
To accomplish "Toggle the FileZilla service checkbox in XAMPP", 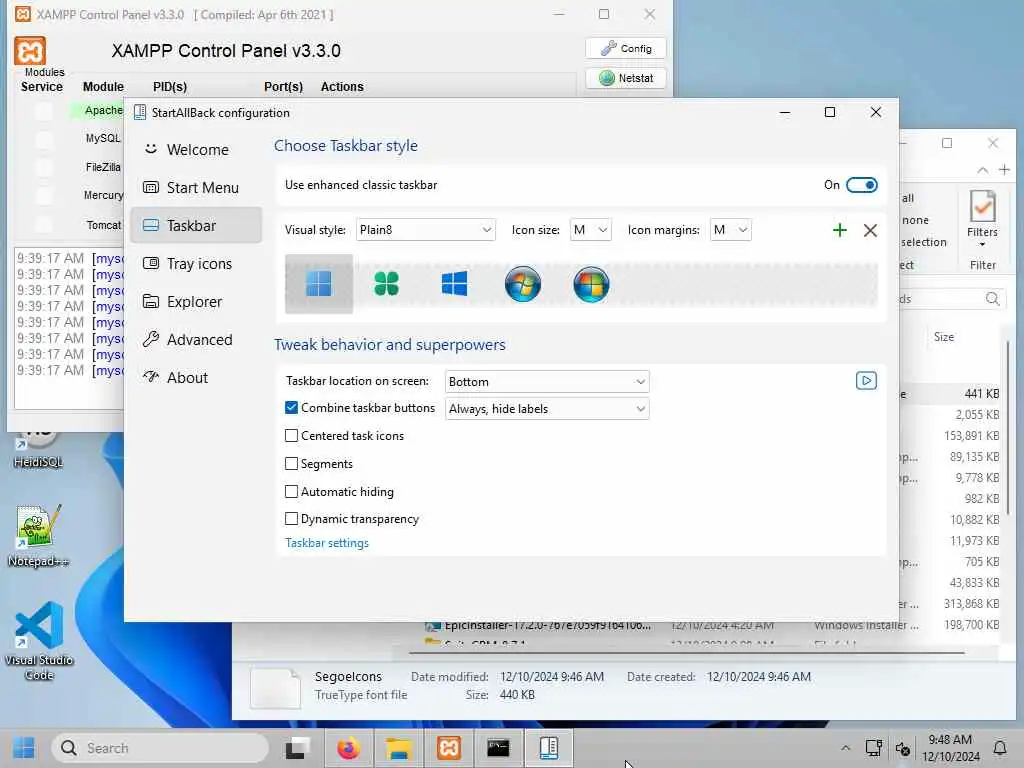I will click(x=44, y=168).
